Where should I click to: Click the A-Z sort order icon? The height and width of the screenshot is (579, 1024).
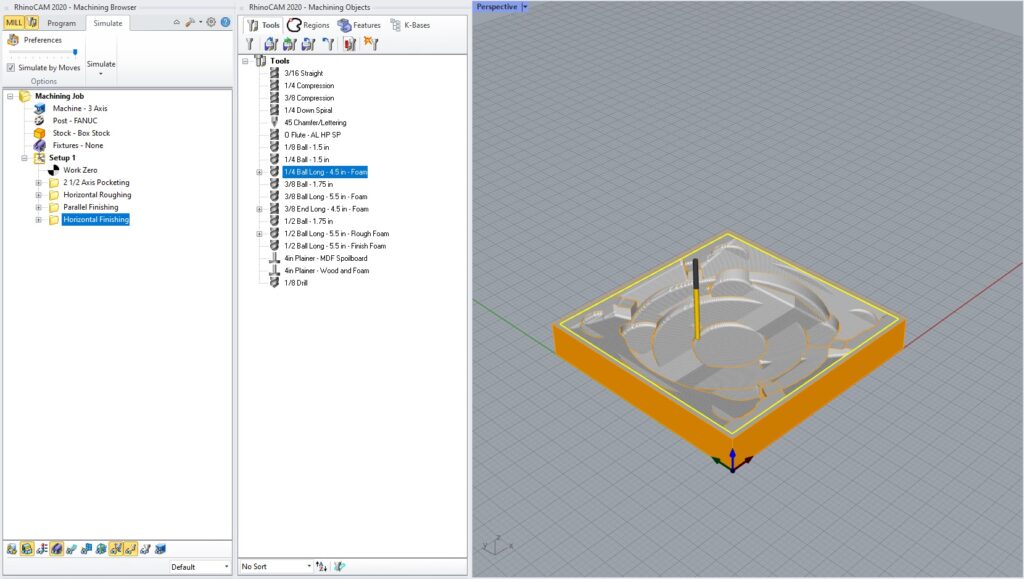(321, 566)
